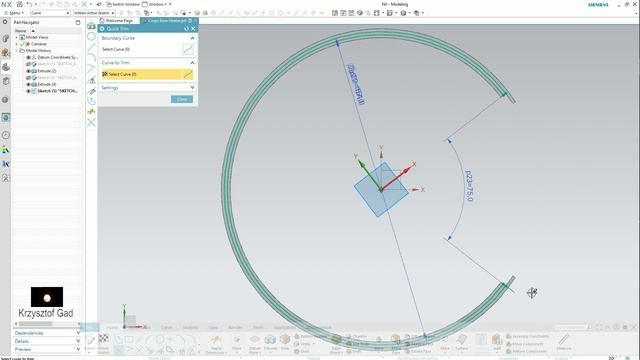The height and width of the screenshot is (360, 640).
Task: Select the Cameras tree row
Action: [x=39, y=44]
